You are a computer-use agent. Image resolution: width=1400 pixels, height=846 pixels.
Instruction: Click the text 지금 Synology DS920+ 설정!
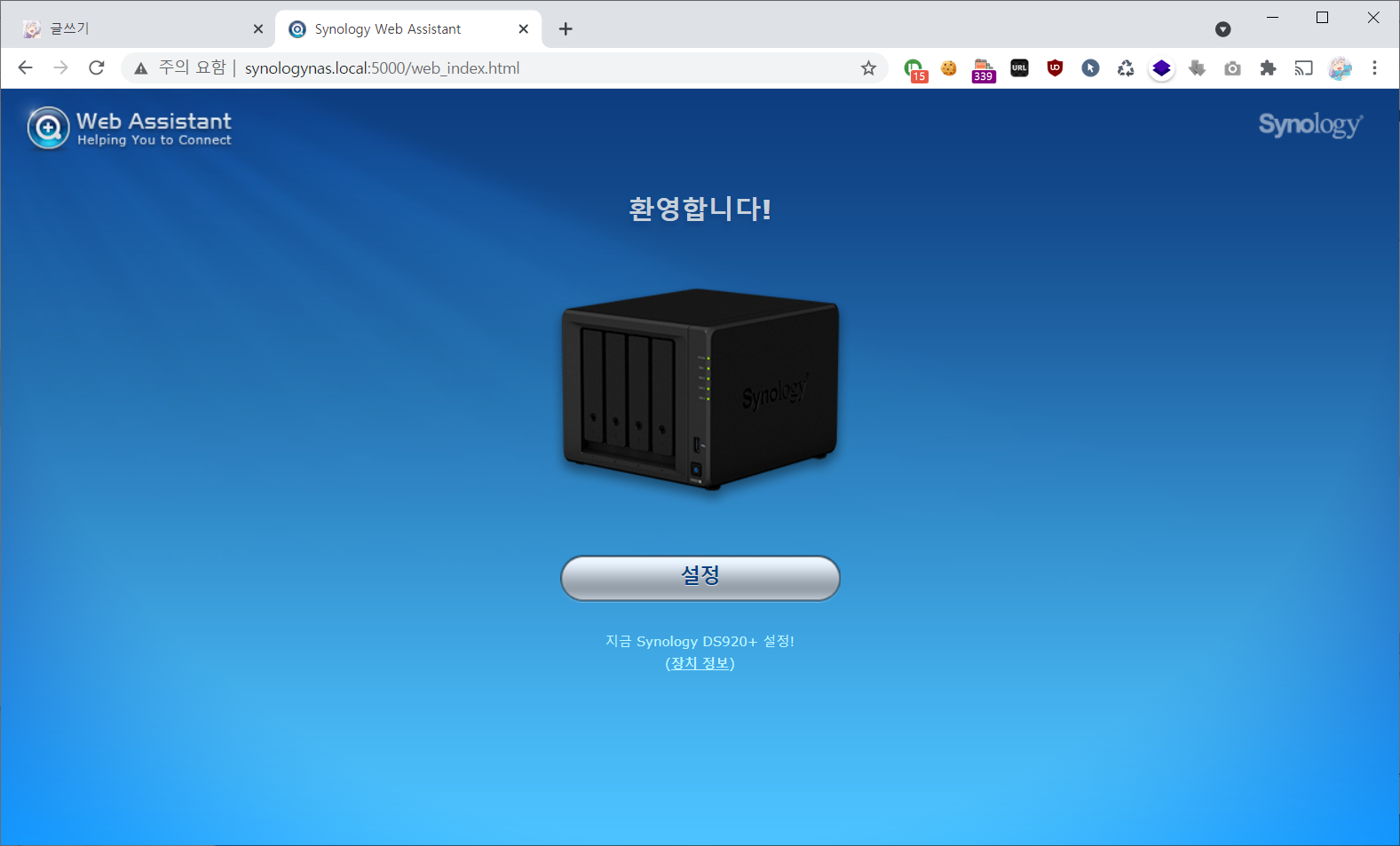click(700, 641)
